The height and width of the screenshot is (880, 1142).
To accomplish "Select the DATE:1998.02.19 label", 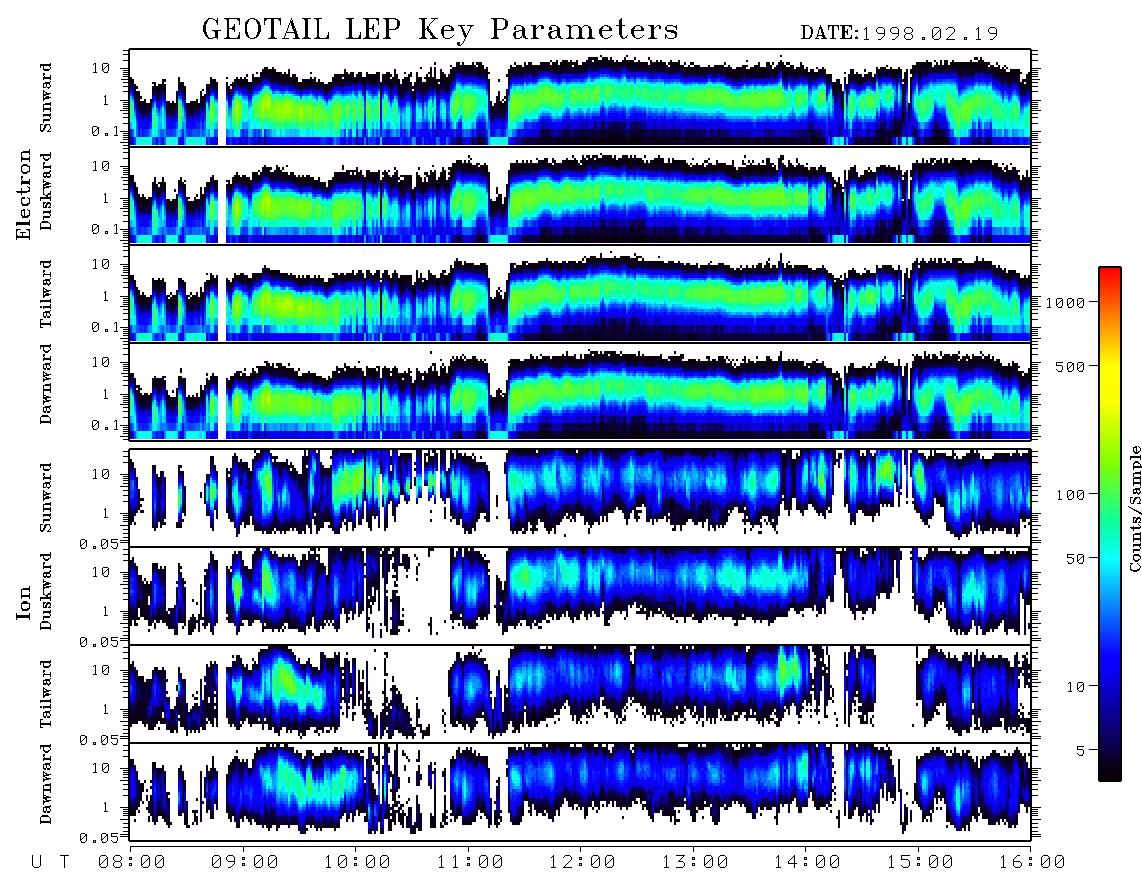I will pyautogui.click(x=899, y=33).
